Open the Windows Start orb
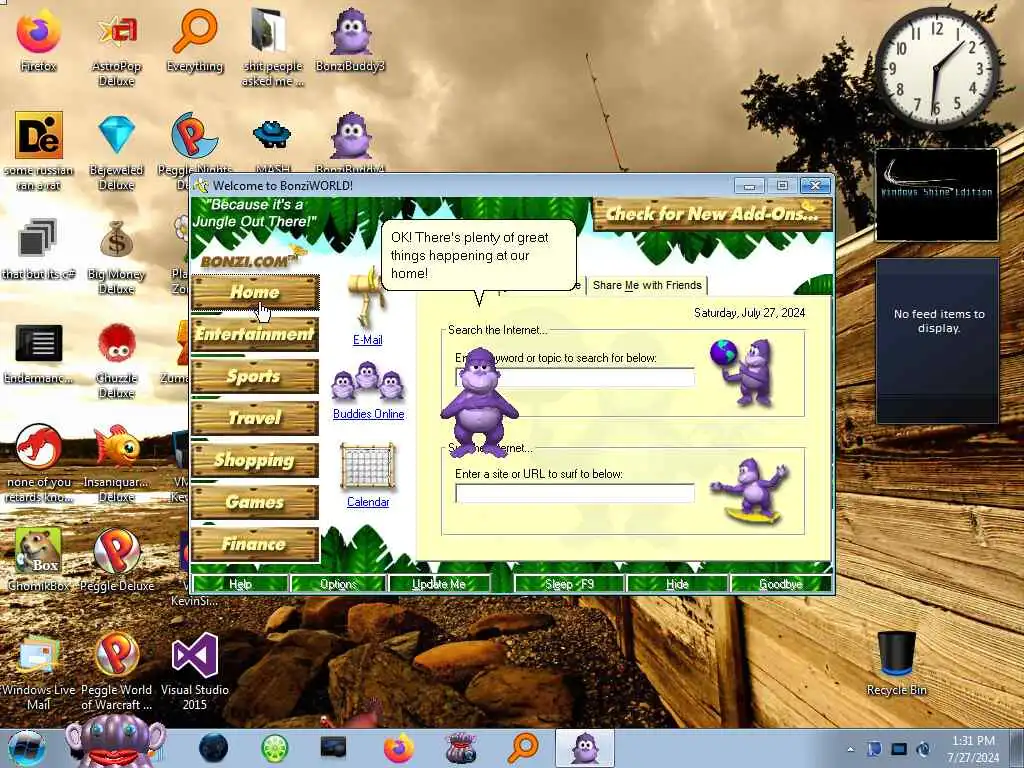 click(x=27, y=748)
